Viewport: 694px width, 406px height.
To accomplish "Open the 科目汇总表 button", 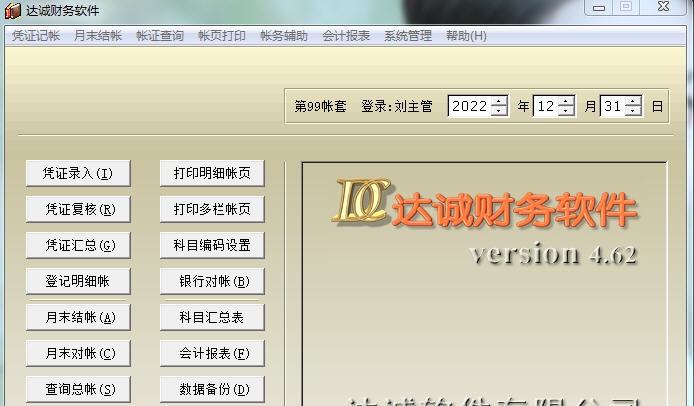I will click(212, 317).
